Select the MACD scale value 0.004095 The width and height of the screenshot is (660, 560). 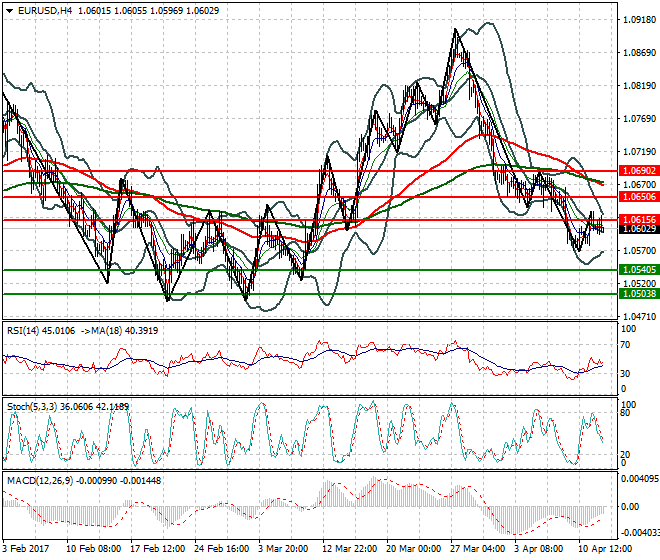[640, 479]
